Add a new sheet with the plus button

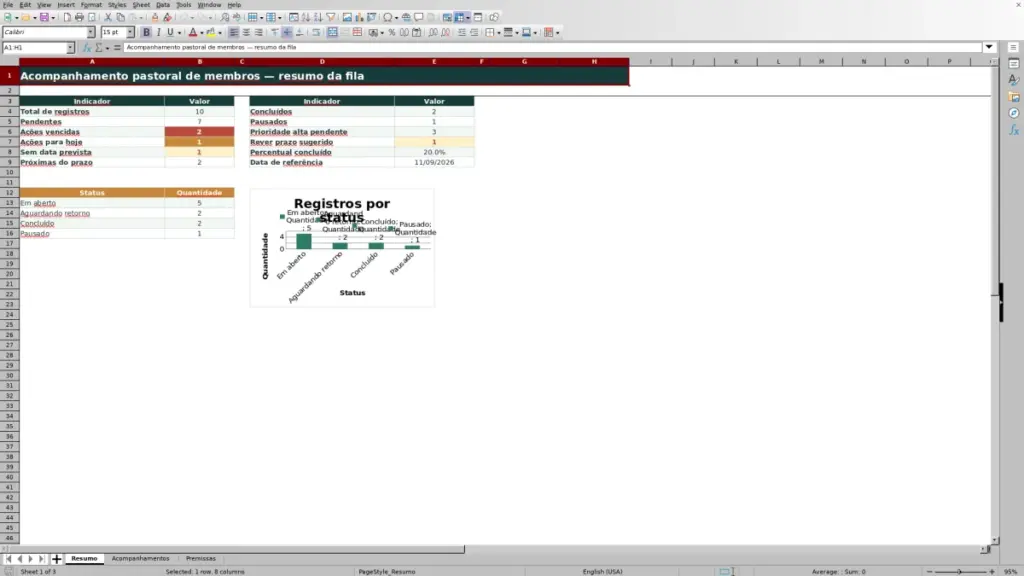tap(56, 558)
